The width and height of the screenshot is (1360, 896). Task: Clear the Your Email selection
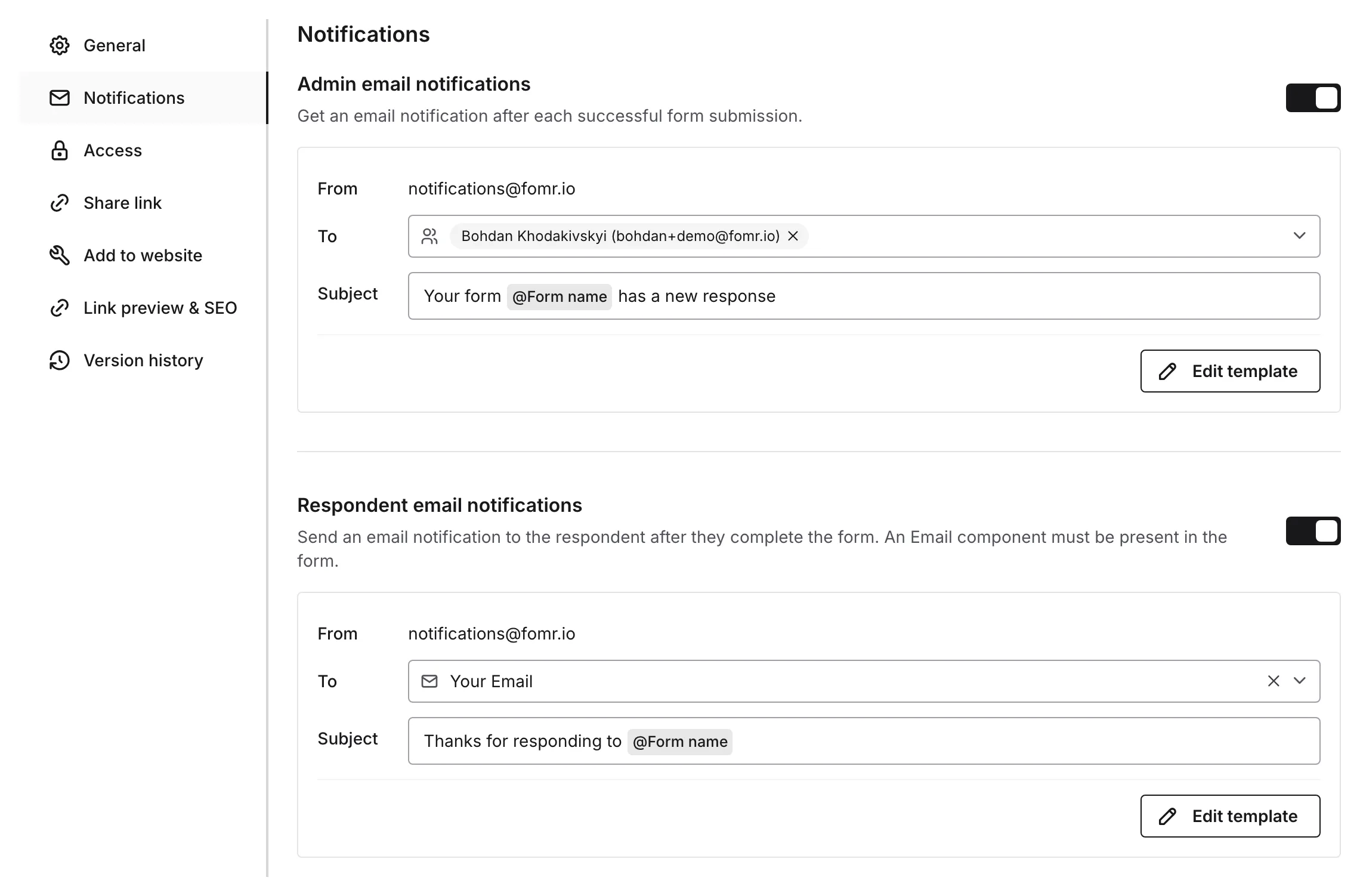[x=1274, y=681]
